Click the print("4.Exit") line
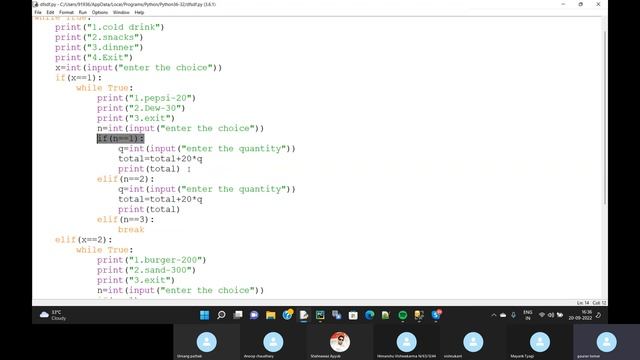640x360 pixels. pos(94,58)
